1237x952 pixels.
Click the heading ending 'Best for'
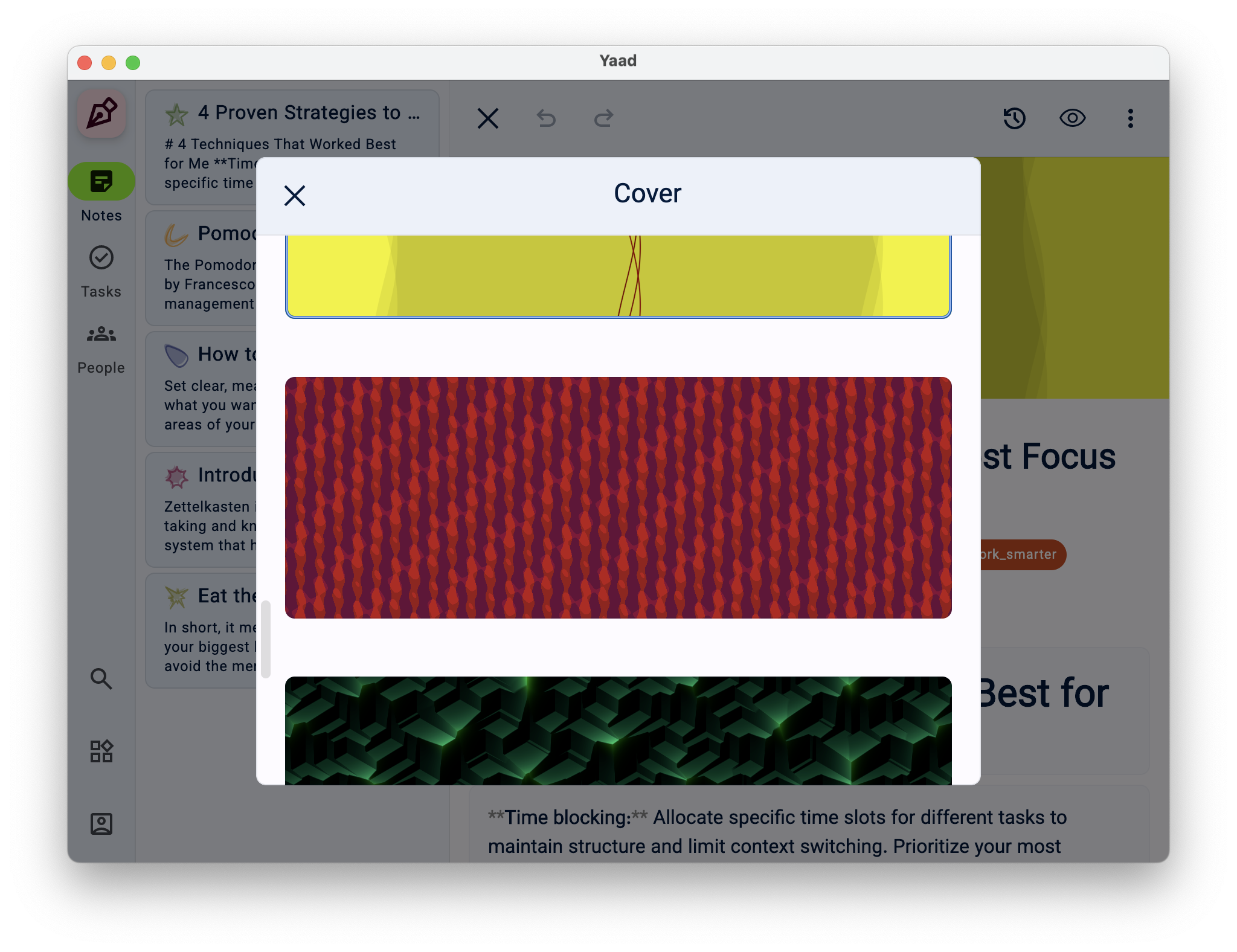click(1044, 693)
